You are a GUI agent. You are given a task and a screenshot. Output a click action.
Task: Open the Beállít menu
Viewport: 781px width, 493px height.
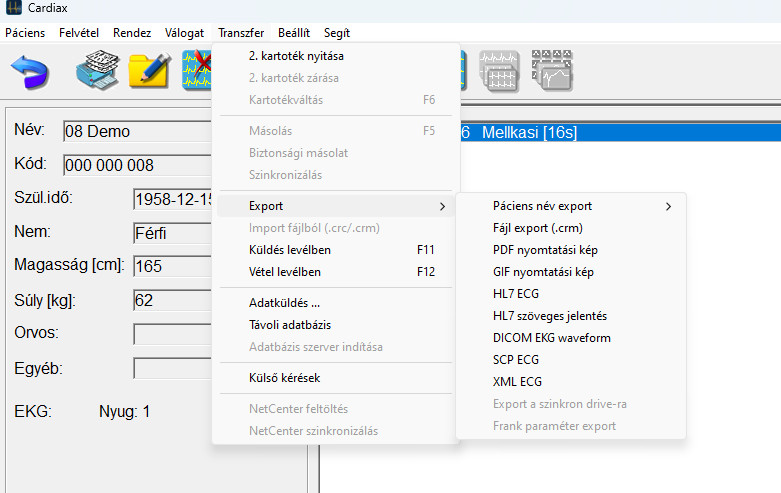294,33
